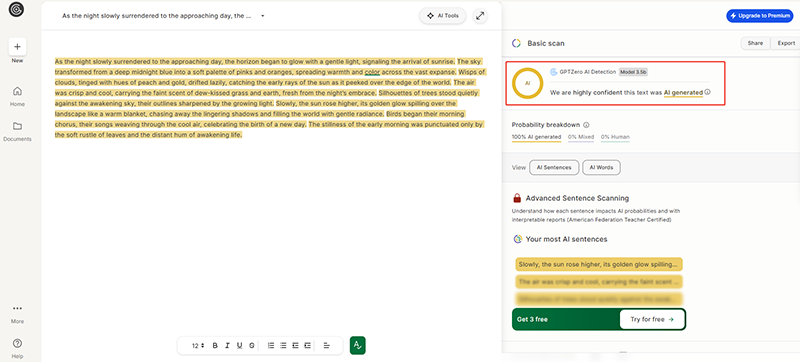The width and height of the screenshot is (800, 362).
Task: Insert a bulleted list
Action: coord(283,346)
